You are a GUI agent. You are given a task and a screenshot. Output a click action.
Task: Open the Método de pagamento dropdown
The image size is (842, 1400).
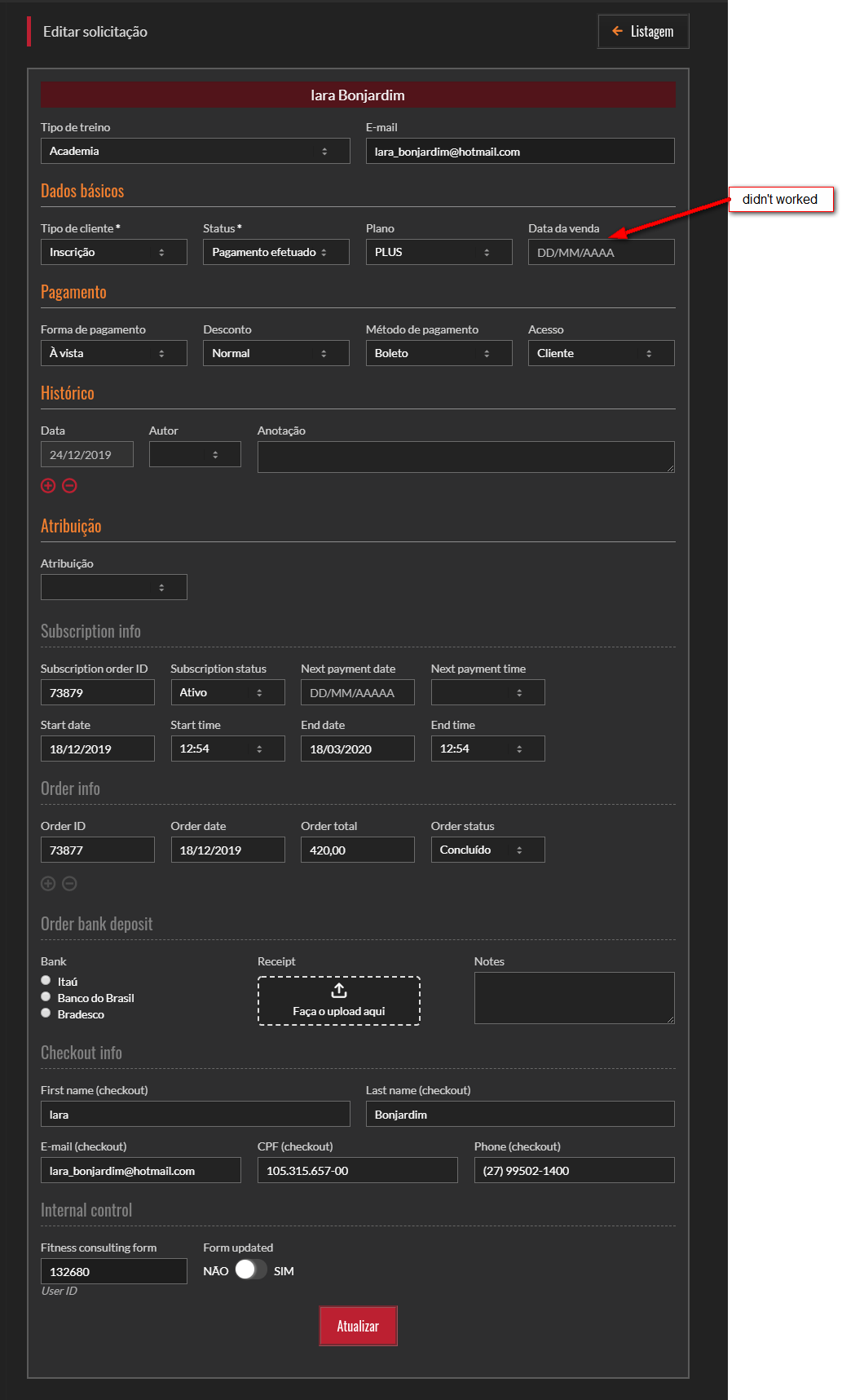point(439,353)
